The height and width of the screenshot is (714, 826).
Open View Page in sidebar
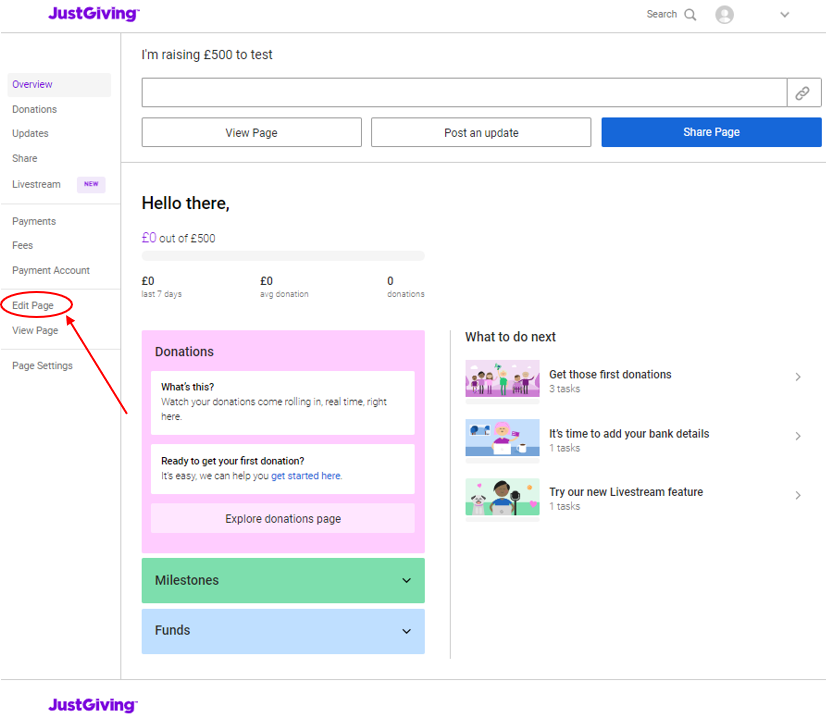coord(35,330)
